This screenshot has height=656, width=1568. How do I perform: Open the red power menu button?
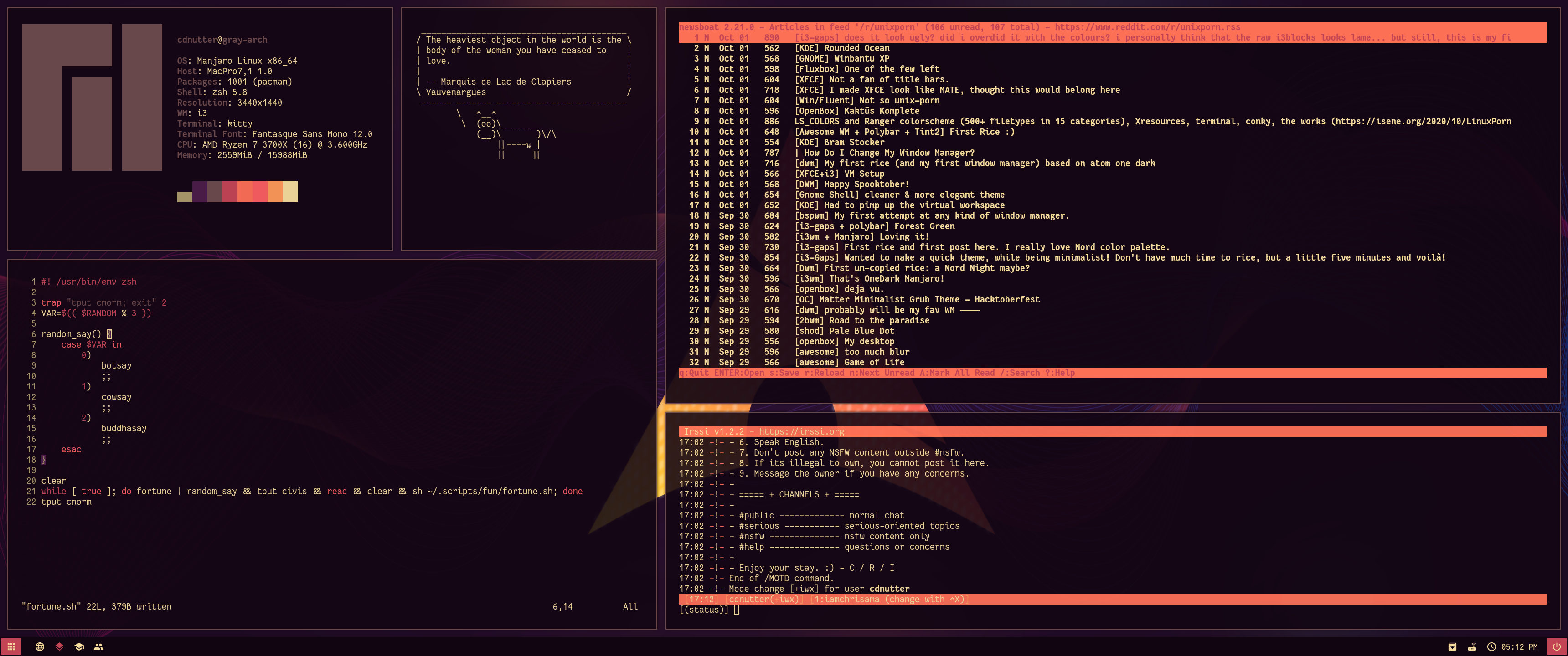click(1557, 646)
